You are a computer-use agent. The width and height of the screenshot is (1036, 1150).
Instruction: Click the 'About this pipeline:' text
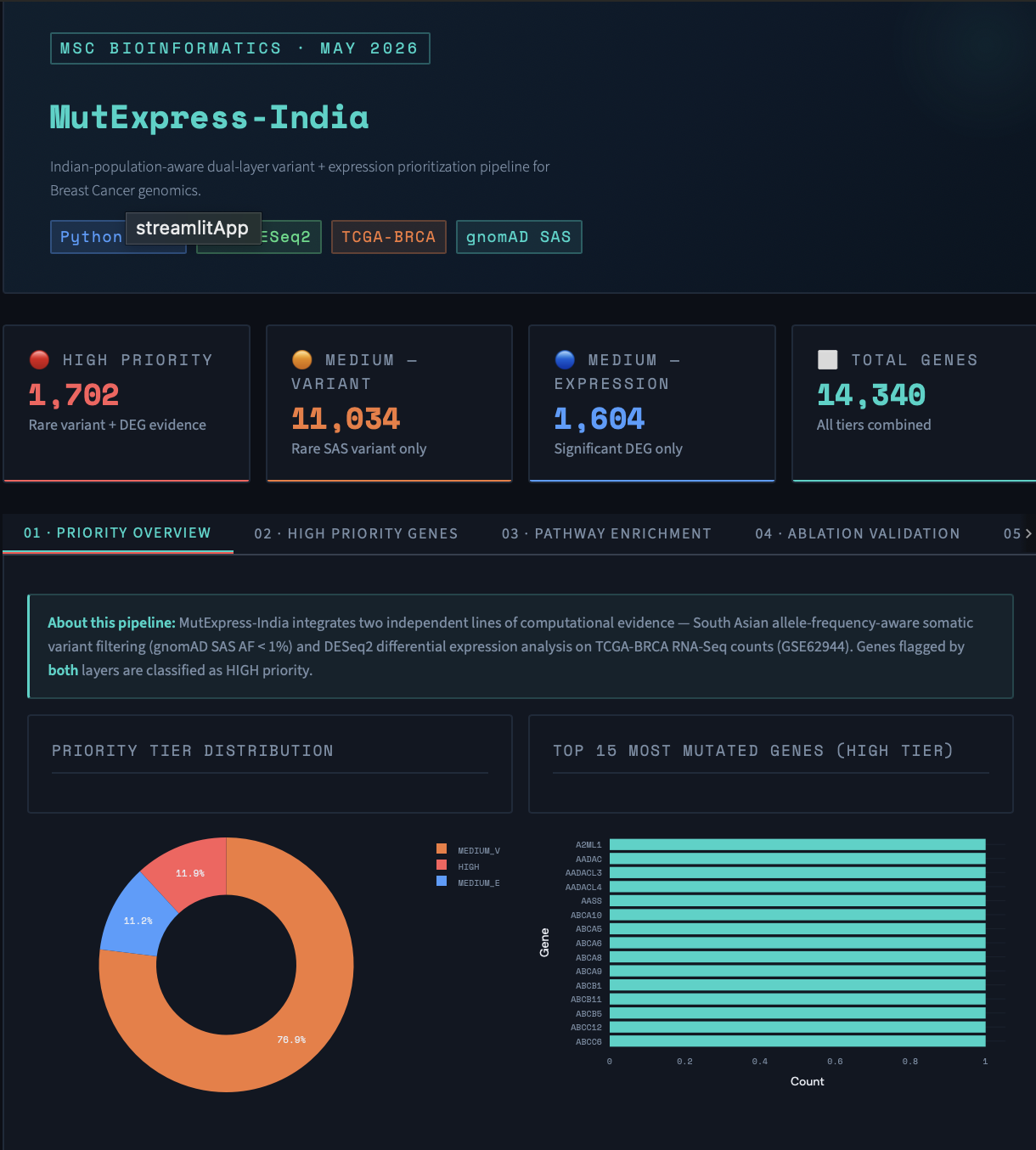pos(111,623)
